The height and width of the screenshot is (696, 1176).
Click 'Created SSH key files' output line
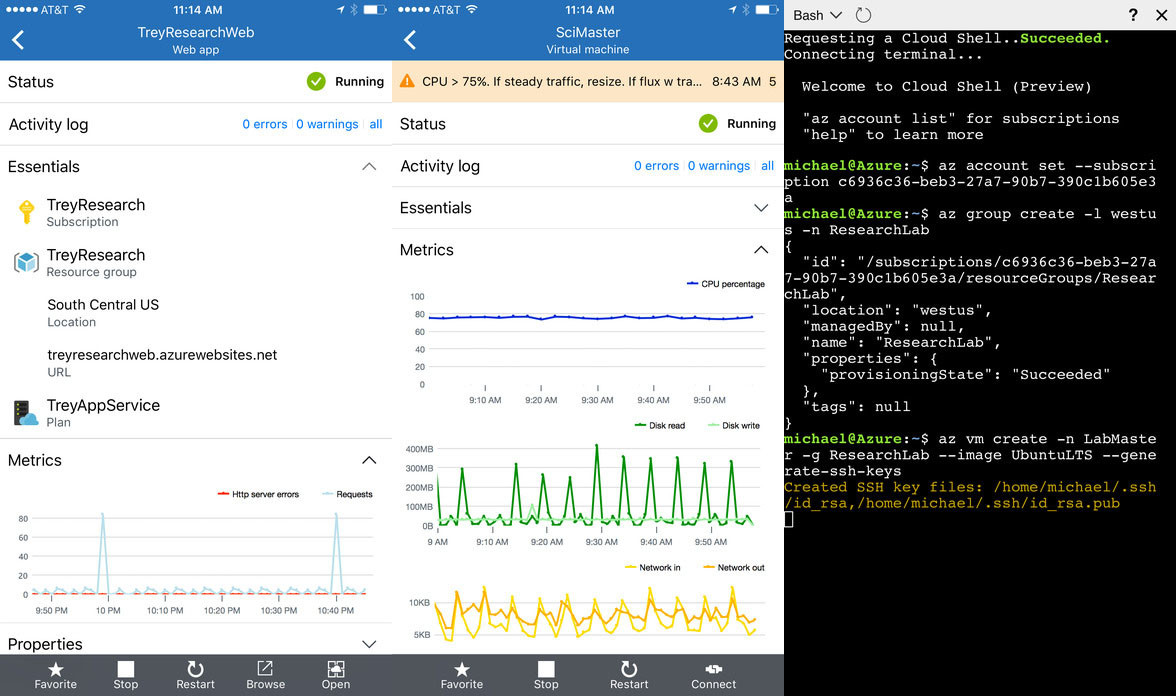click(970, 495)
